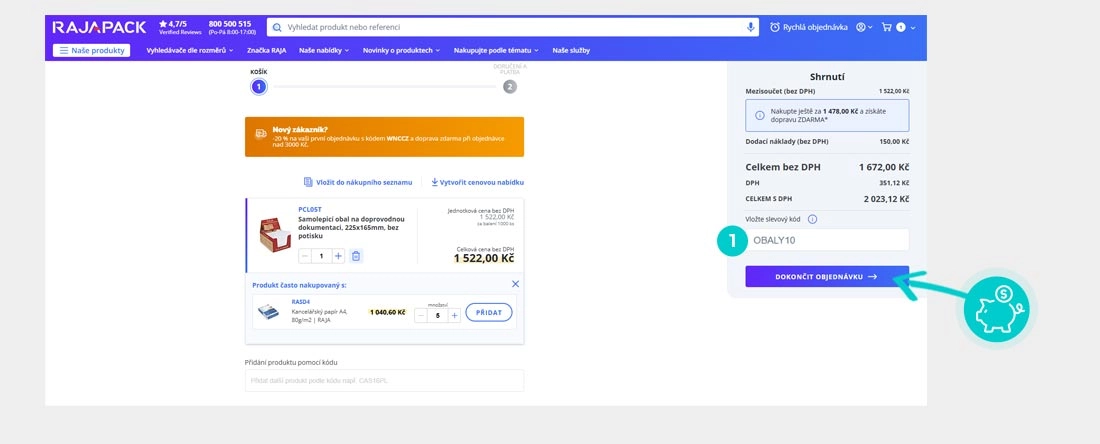Screen dimensions: 1100x444
Task: Close the frequently bought together panel
Action: click(515, 284)
